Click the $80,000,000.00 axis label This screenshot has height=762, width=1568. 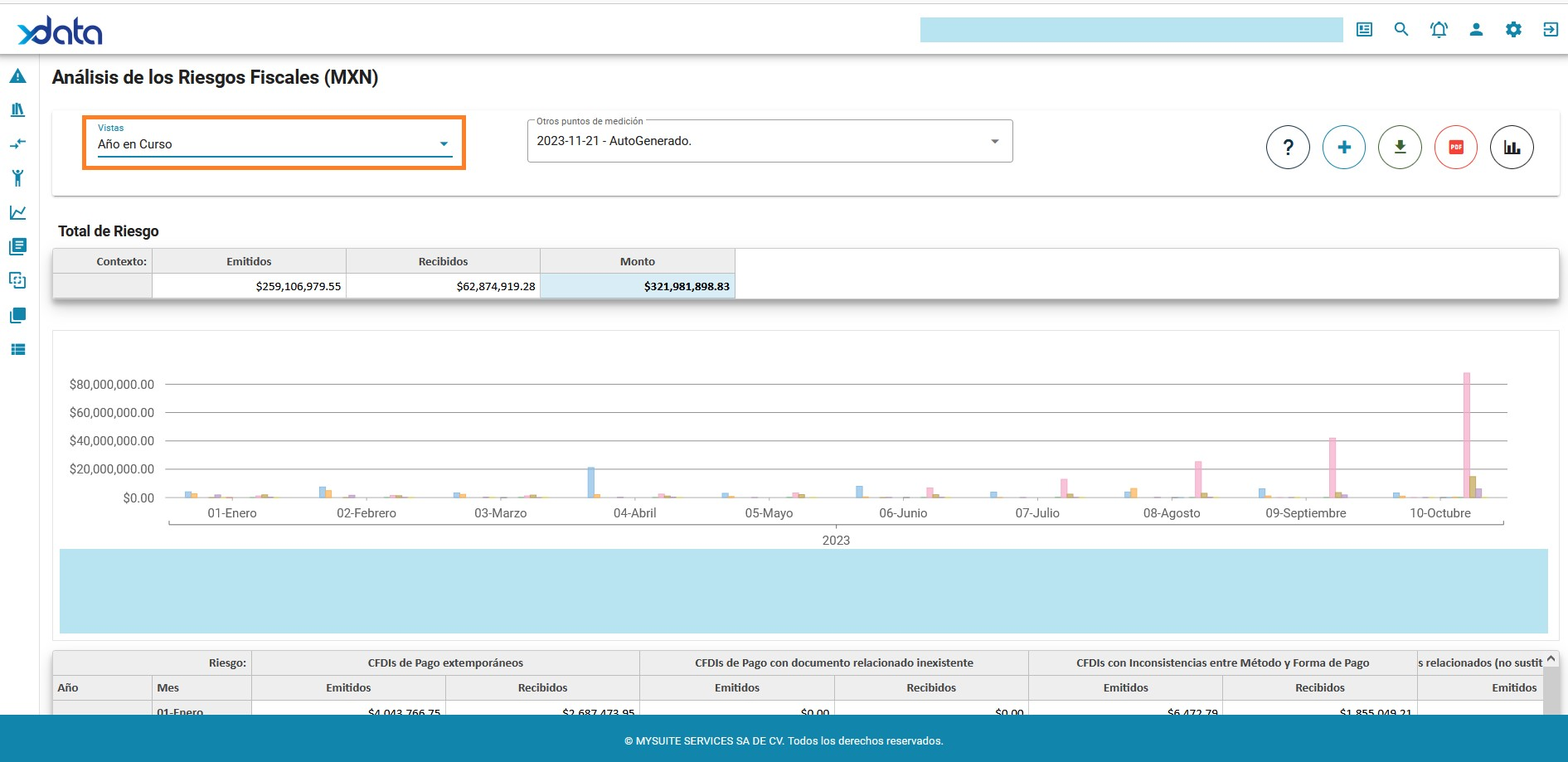click(112, 385)
